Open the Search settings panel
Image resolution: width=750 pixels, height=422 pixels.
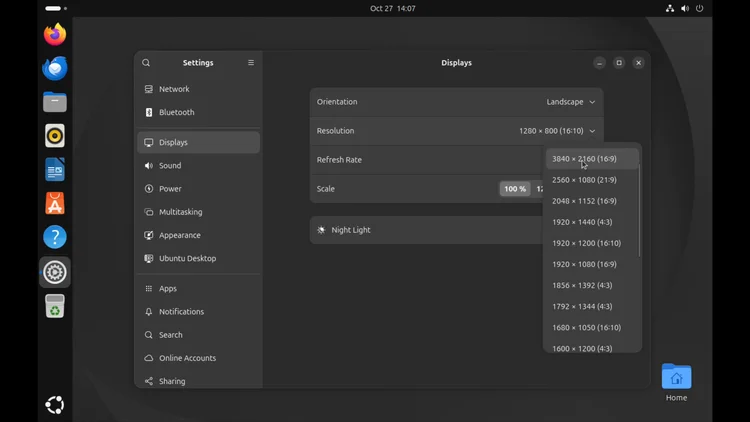coord(199,334)
